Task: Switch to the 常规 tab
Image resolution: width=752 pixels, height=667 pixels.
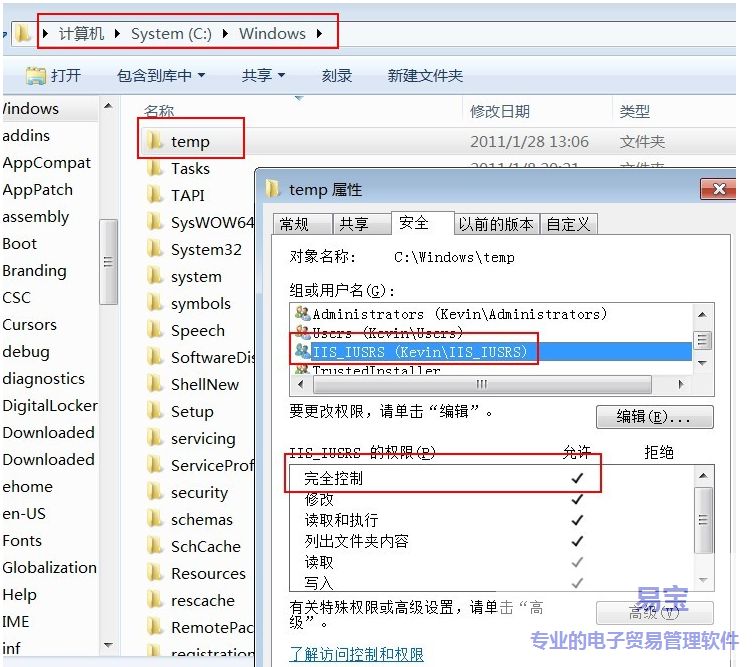Action: click(x=294, y=224)
